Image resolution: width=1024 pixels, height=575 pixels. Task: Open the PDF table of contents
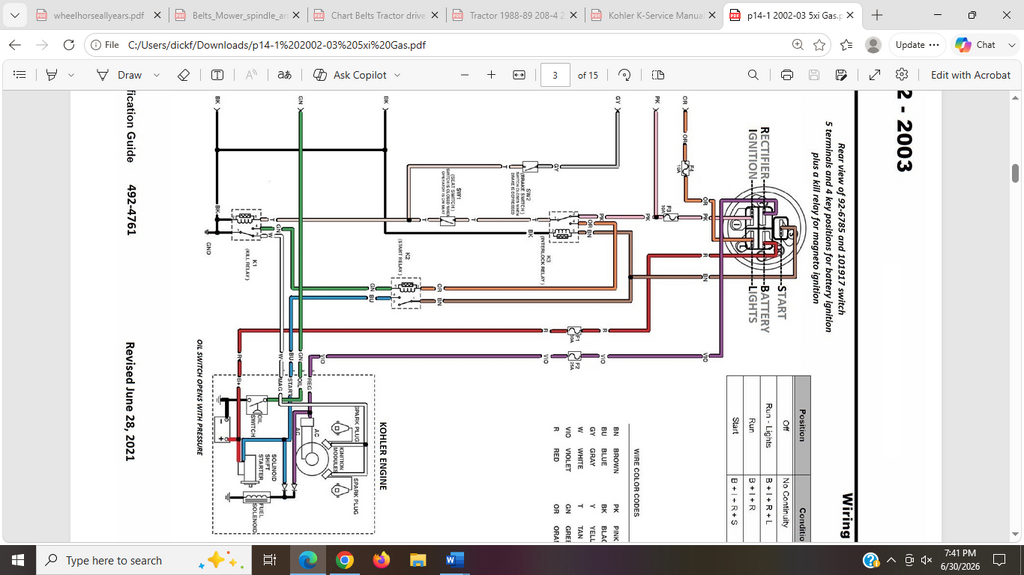(20, 75)
